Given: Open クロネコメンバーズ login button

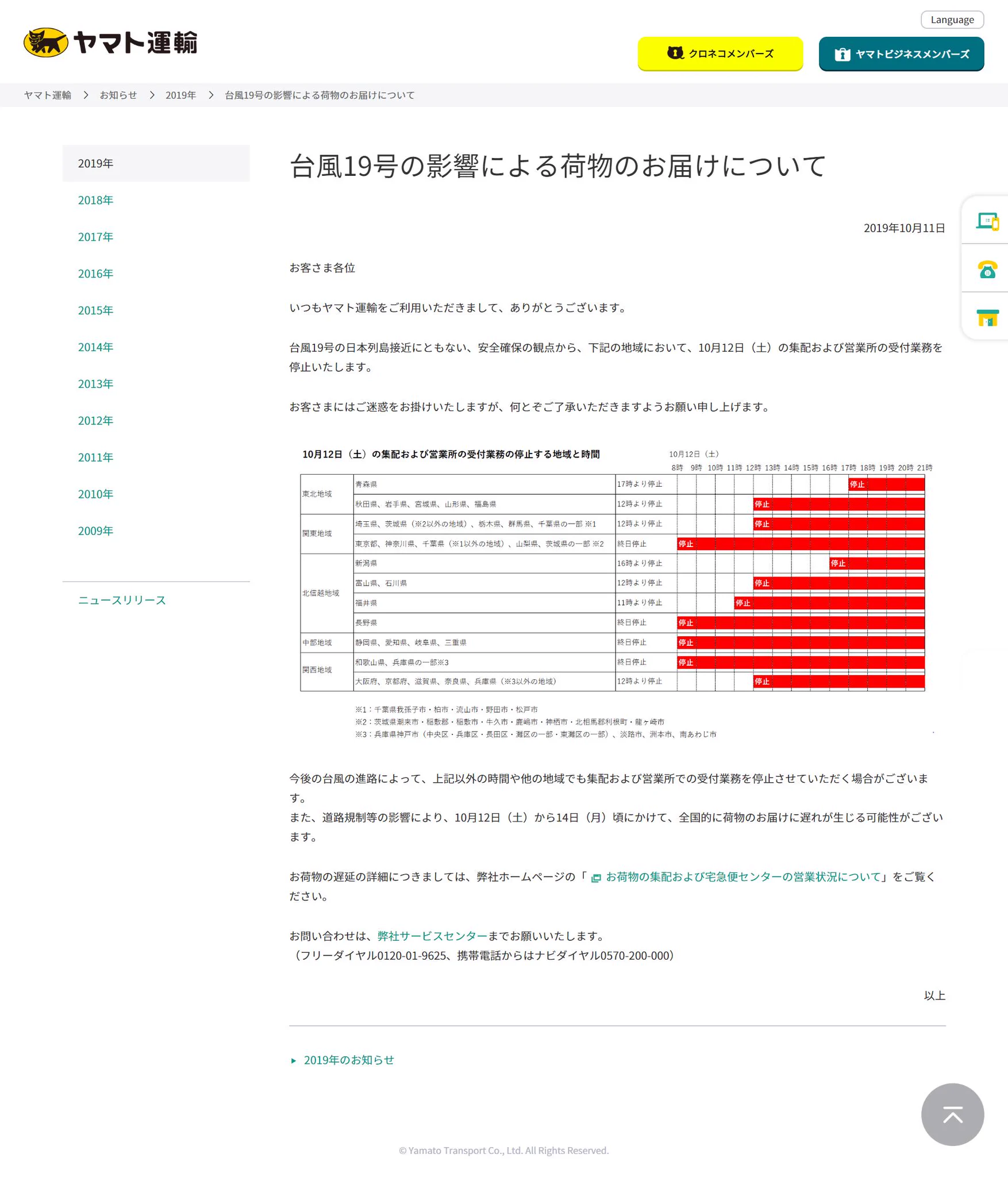Looking at the screenshot, I should tap(720, 53).
